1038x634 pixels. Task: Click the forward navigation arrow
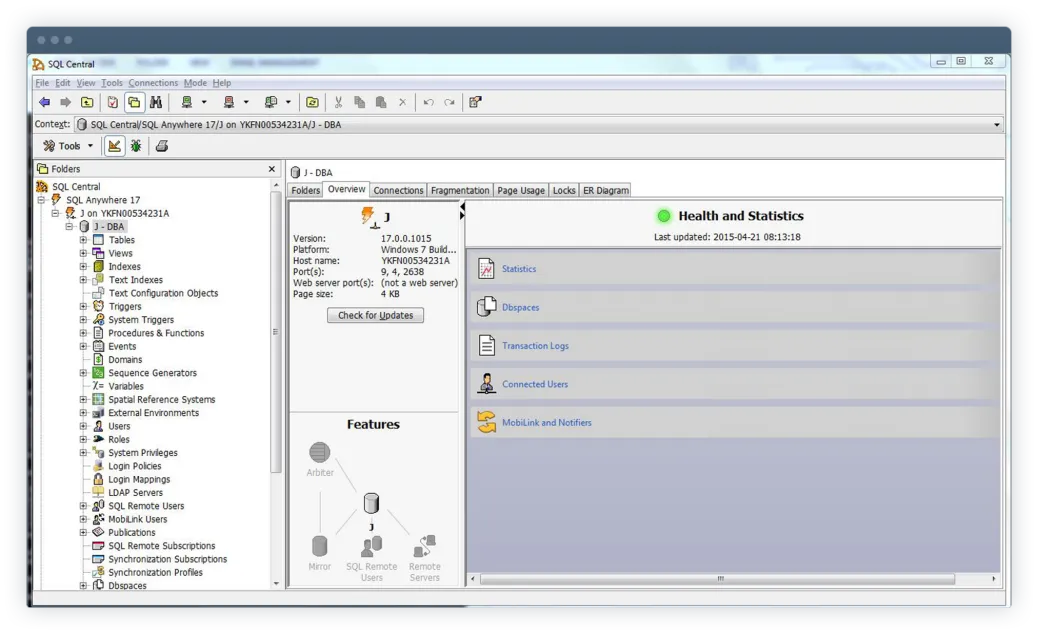66,102
